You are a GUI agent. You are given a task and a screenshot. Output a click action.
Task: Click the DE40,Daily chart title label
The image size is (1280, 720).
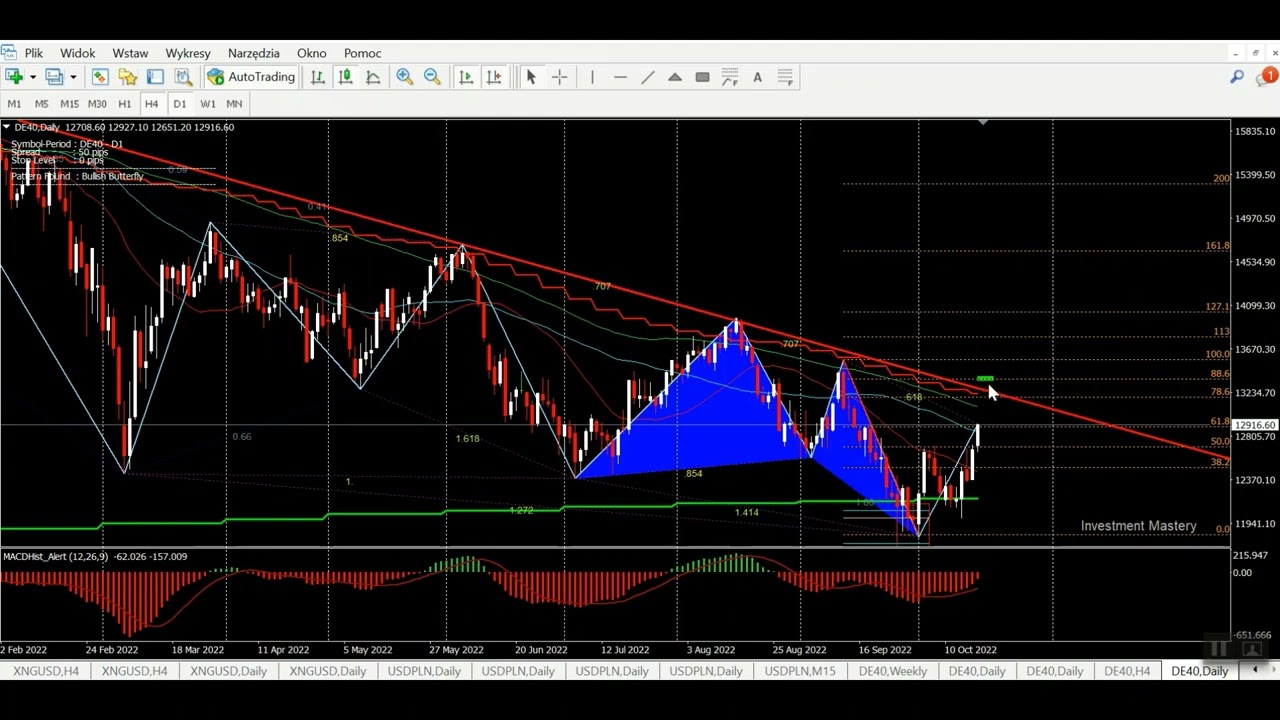tap(37, 127)
